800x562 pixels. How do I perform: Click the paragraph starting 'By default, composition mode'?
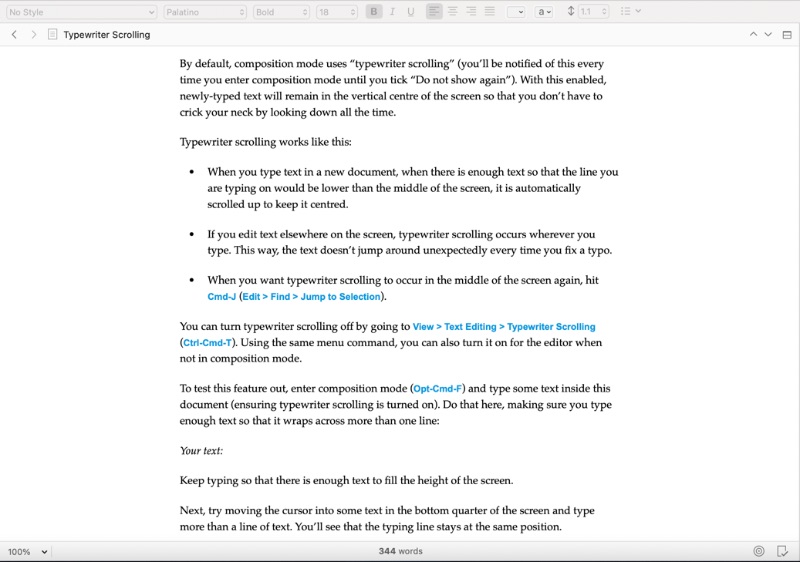tap(393, 88)
